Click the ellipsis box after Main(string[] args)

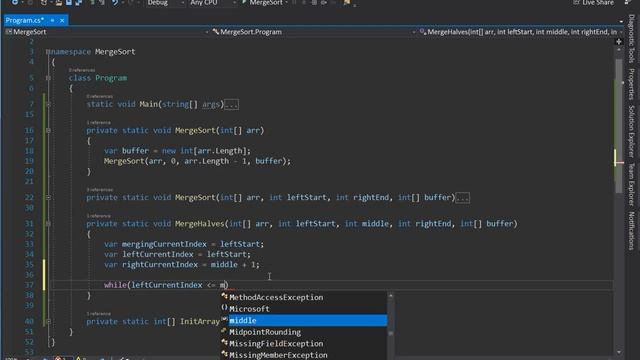pyautogui.click(x=231, y=104)
